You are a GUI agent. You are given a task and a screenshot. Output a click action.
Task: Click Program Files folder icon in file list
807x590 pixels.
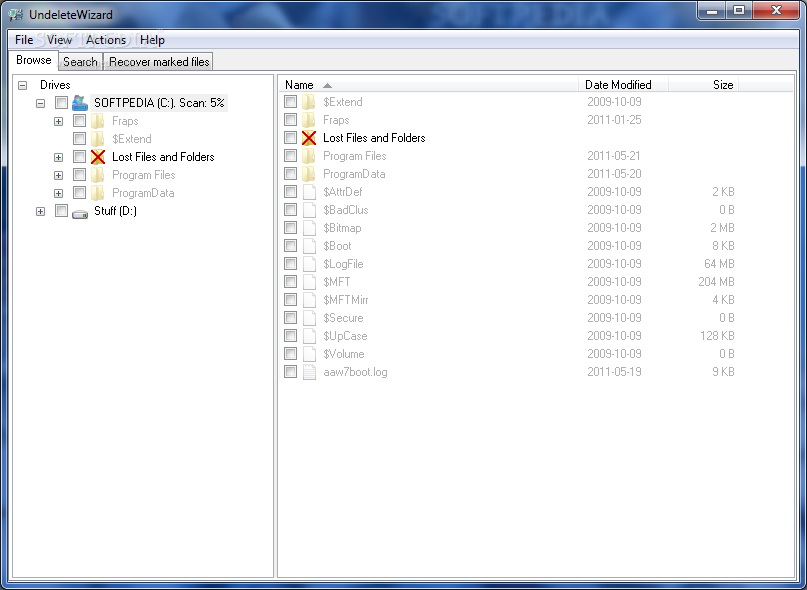(x=308, y=156)
